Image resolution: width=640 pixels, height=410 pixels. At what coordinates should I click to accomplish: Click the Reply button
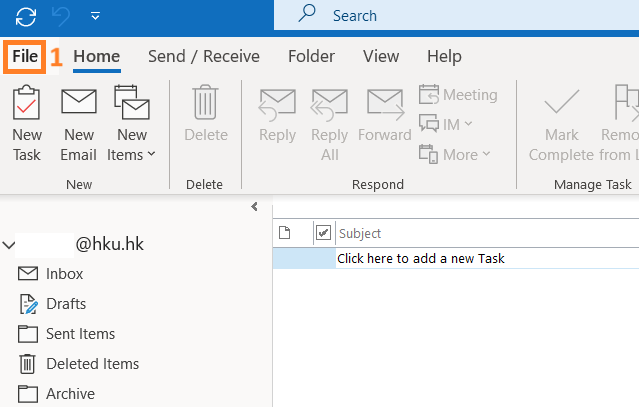pos(277,116)
